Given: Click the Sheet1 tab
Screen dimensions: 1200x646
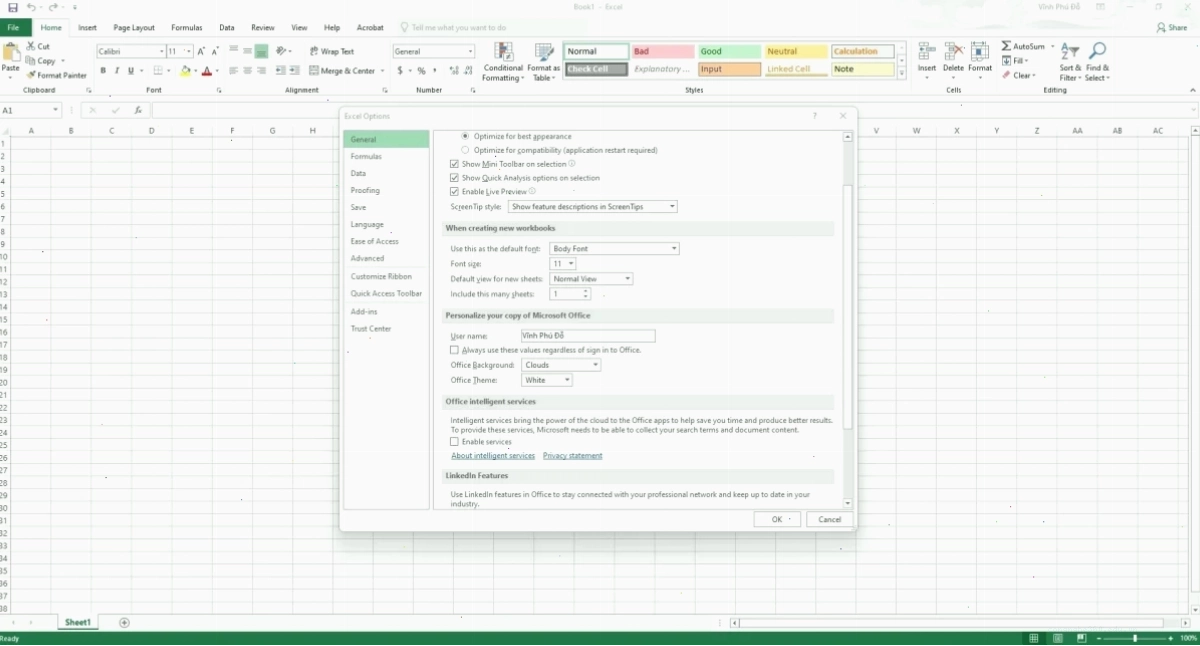Looking at the screenshot, I should (x=78, y=623).
